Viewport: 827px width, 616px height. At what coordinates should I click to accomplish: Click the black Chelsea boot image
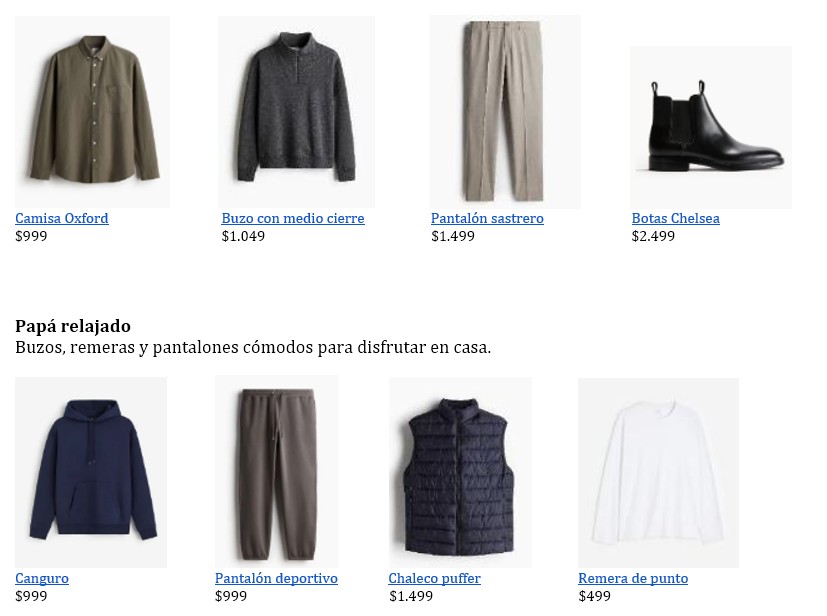[x=711, y=127]
